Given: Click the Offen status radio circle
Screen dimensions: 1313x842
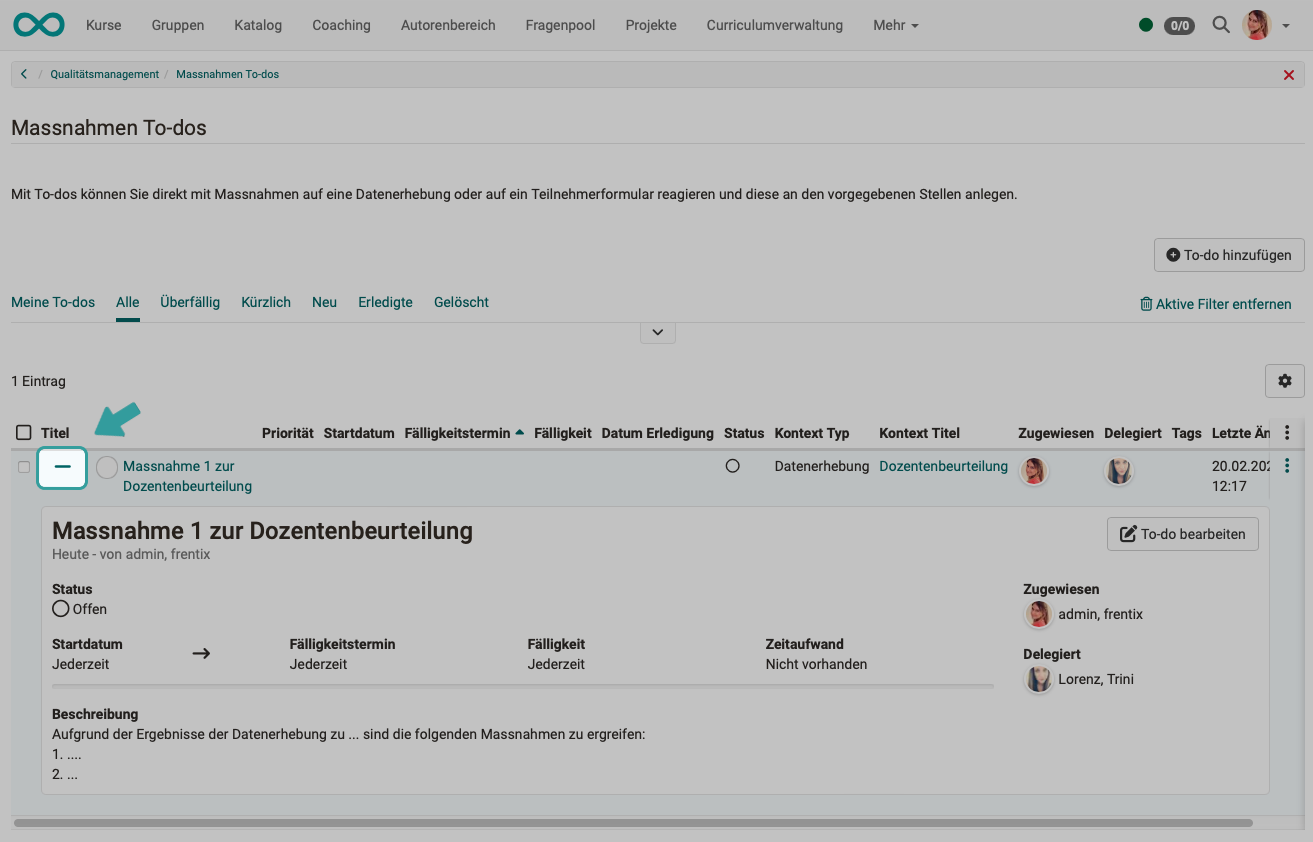Looking at the screenshot, I should click(x=60, y=608).
